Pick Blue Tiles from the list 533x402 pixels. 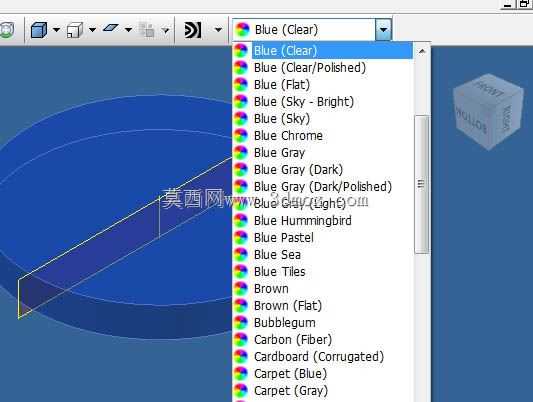point(323,272)
